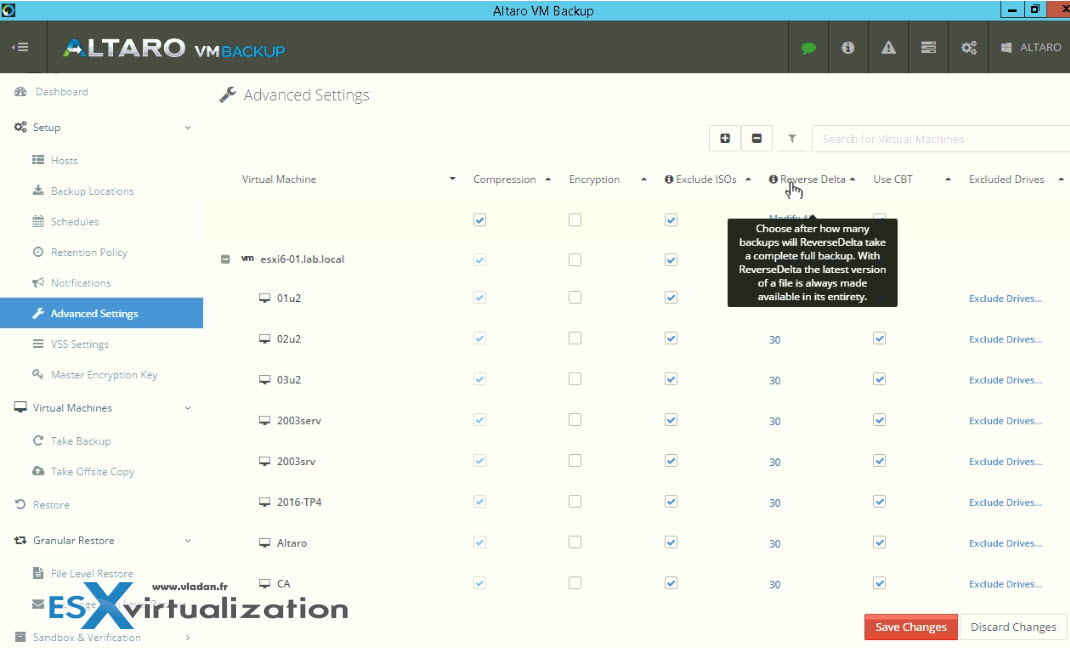Toggle Use CBT for 2016-TP4
Viewport: 1070px width, 648px height.
(x=880, y=501)
